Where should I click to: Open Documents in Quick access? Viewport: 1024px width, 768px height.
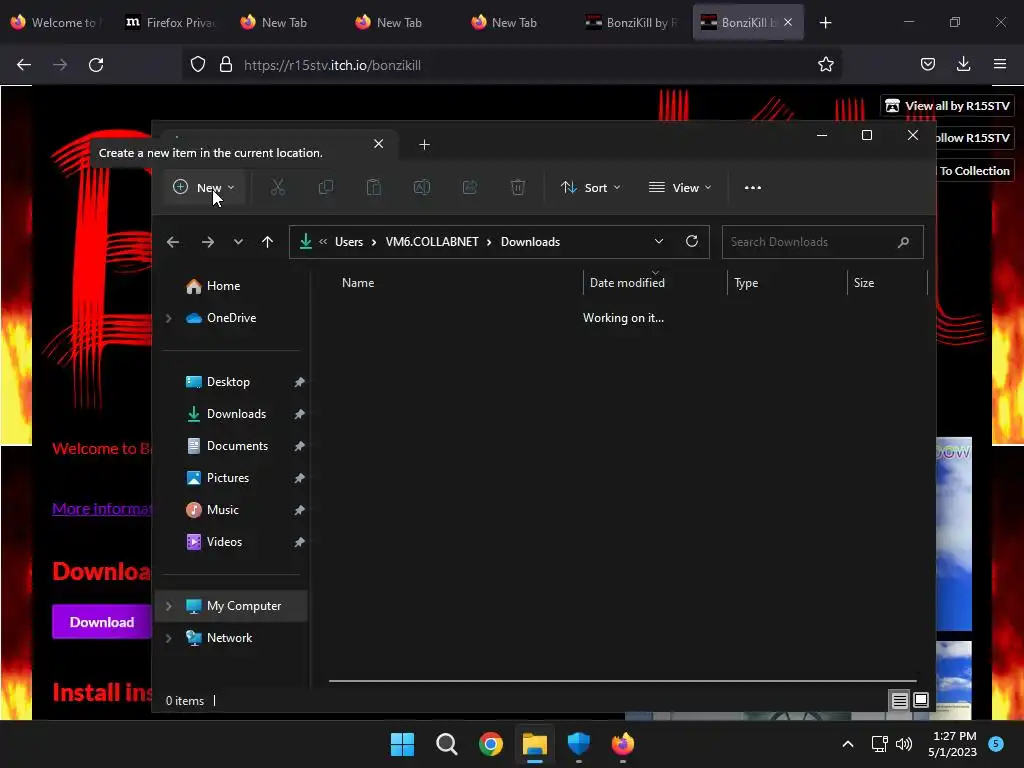click(237, 446)
